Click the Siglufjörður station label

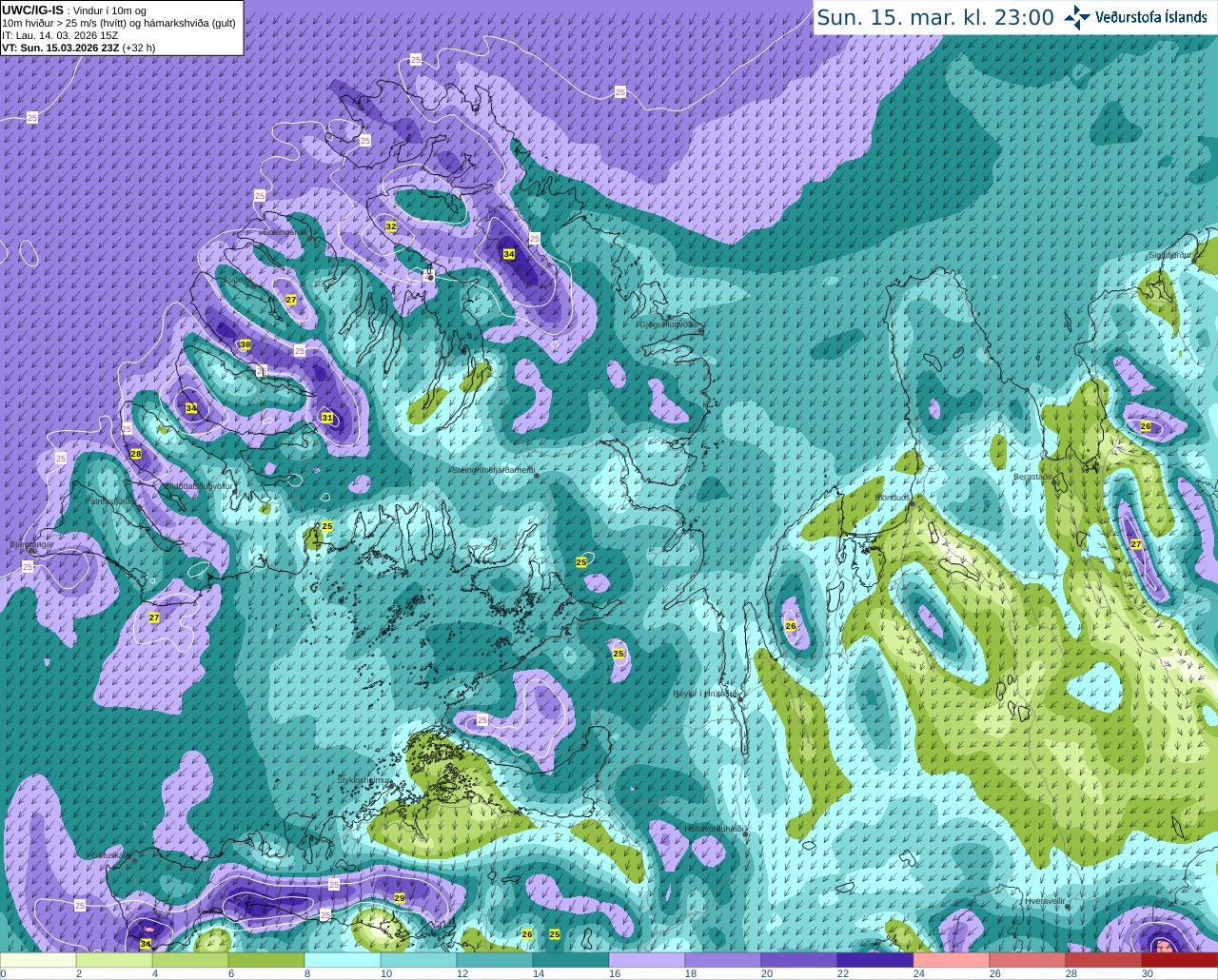[1170, 255]
